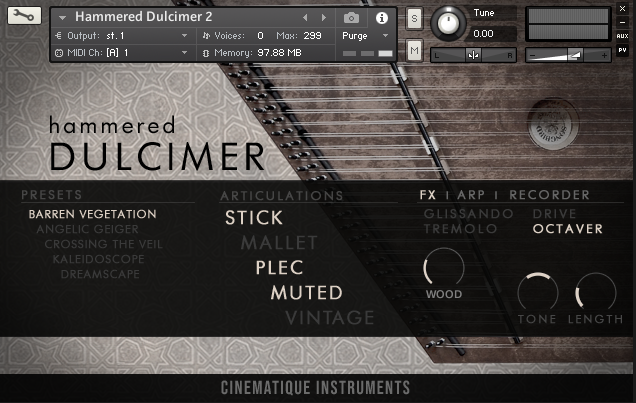This screenshot has width=636, height=403.
Task: Adjust the Length knob
Action: tap(595, 292)
